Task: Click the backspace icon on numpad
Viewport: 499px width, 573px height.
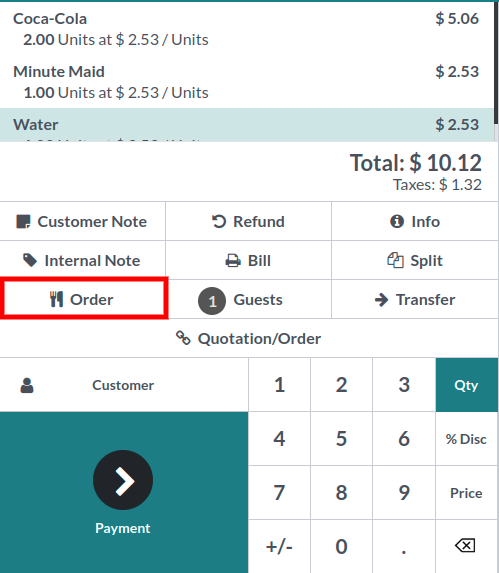Action: coord(465,546)
